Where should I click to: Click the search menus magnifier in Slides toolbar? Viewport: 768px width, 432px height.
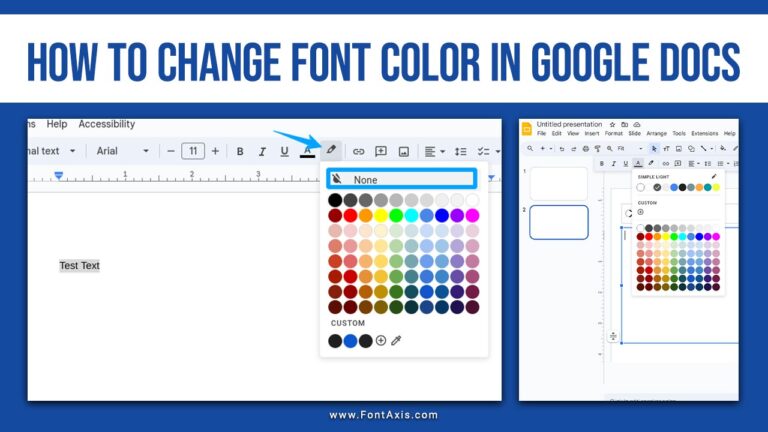530,148
